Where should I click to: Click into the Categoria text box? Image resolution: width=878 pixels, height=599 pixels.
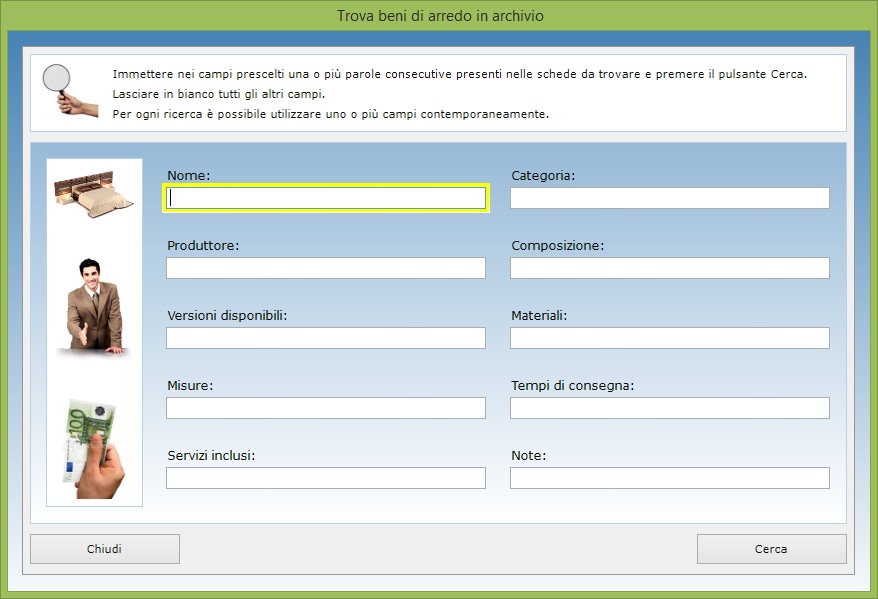[669, 198]
